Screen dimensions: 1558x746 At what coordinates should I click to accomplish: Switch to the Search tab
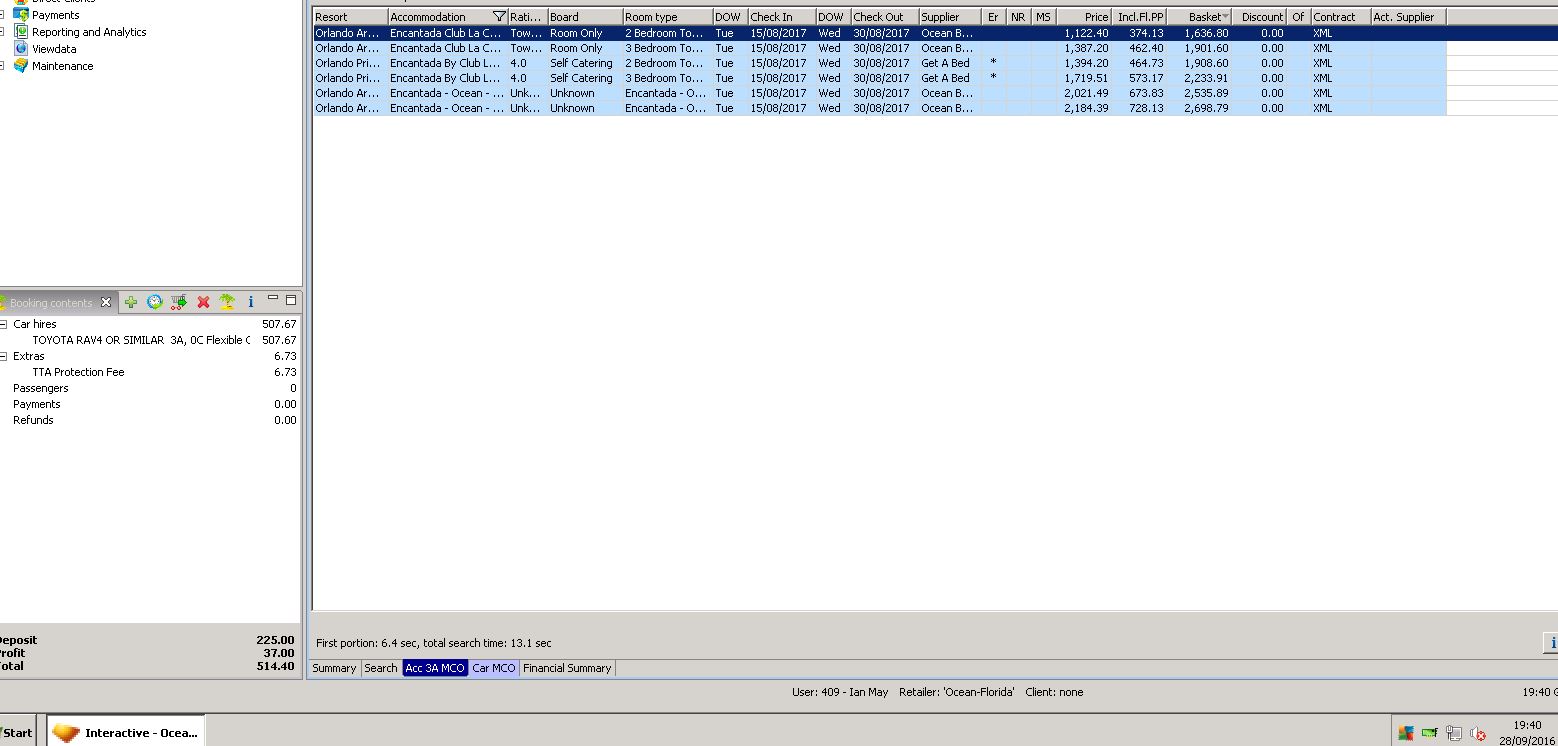tap(381, 668)
